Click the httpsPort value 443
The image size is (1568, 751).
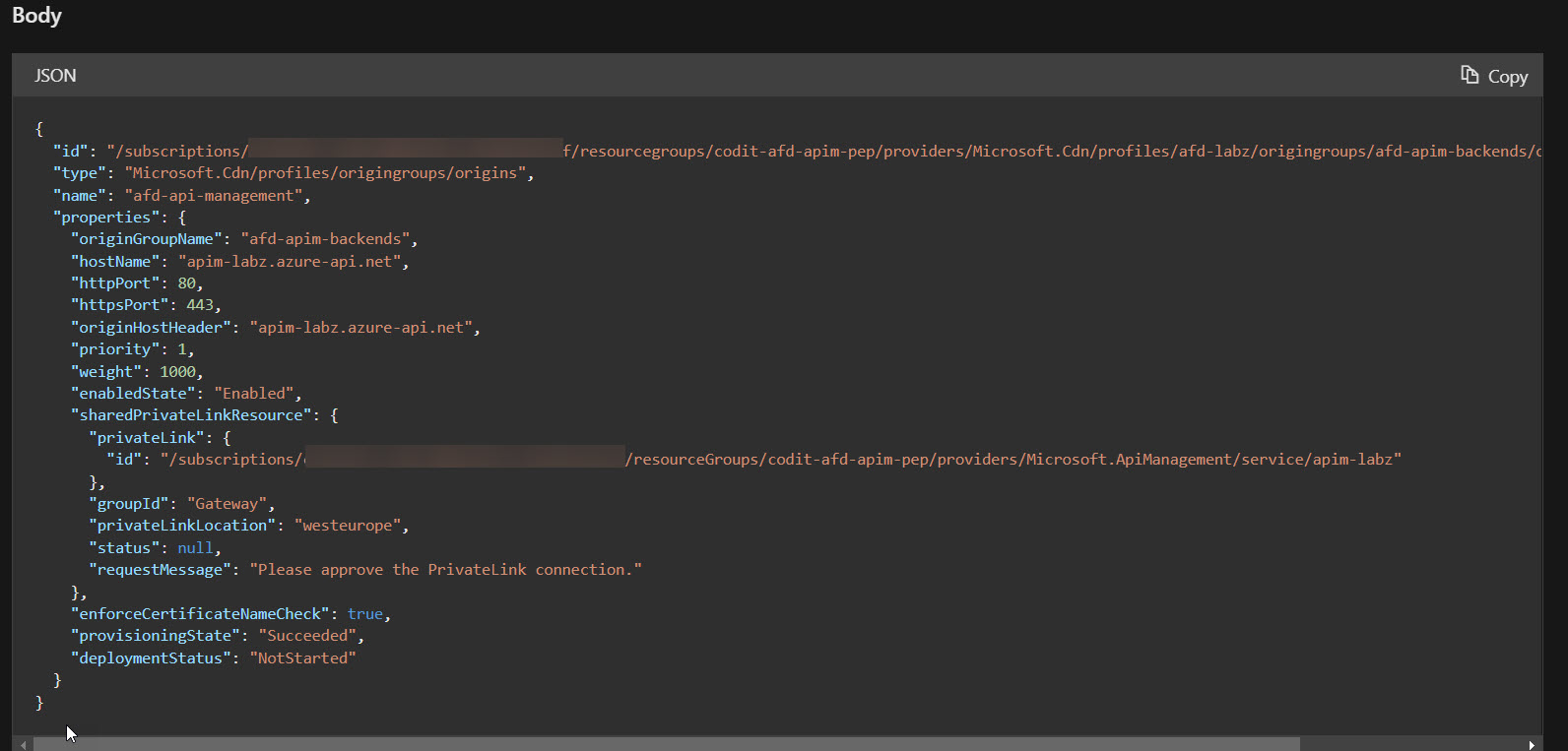point(200,305)
